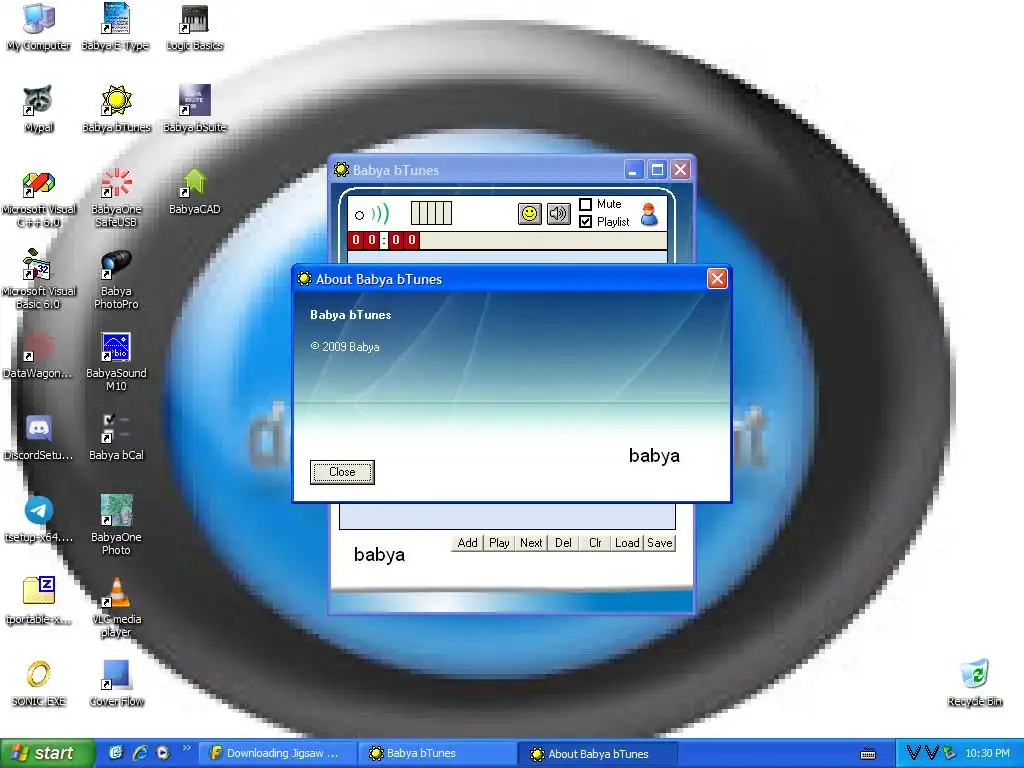Screen dimensions: 1024x768
Task: Open Microsoft Visual C++ 6.0 shortcut
Action: (39, 199)
